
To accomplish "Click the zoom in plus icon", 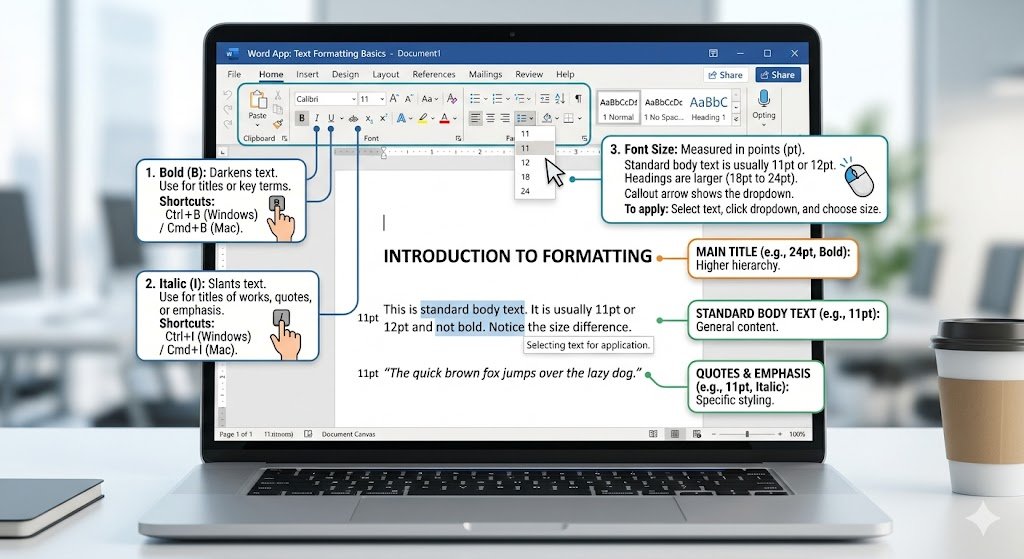I will [780, 434].
